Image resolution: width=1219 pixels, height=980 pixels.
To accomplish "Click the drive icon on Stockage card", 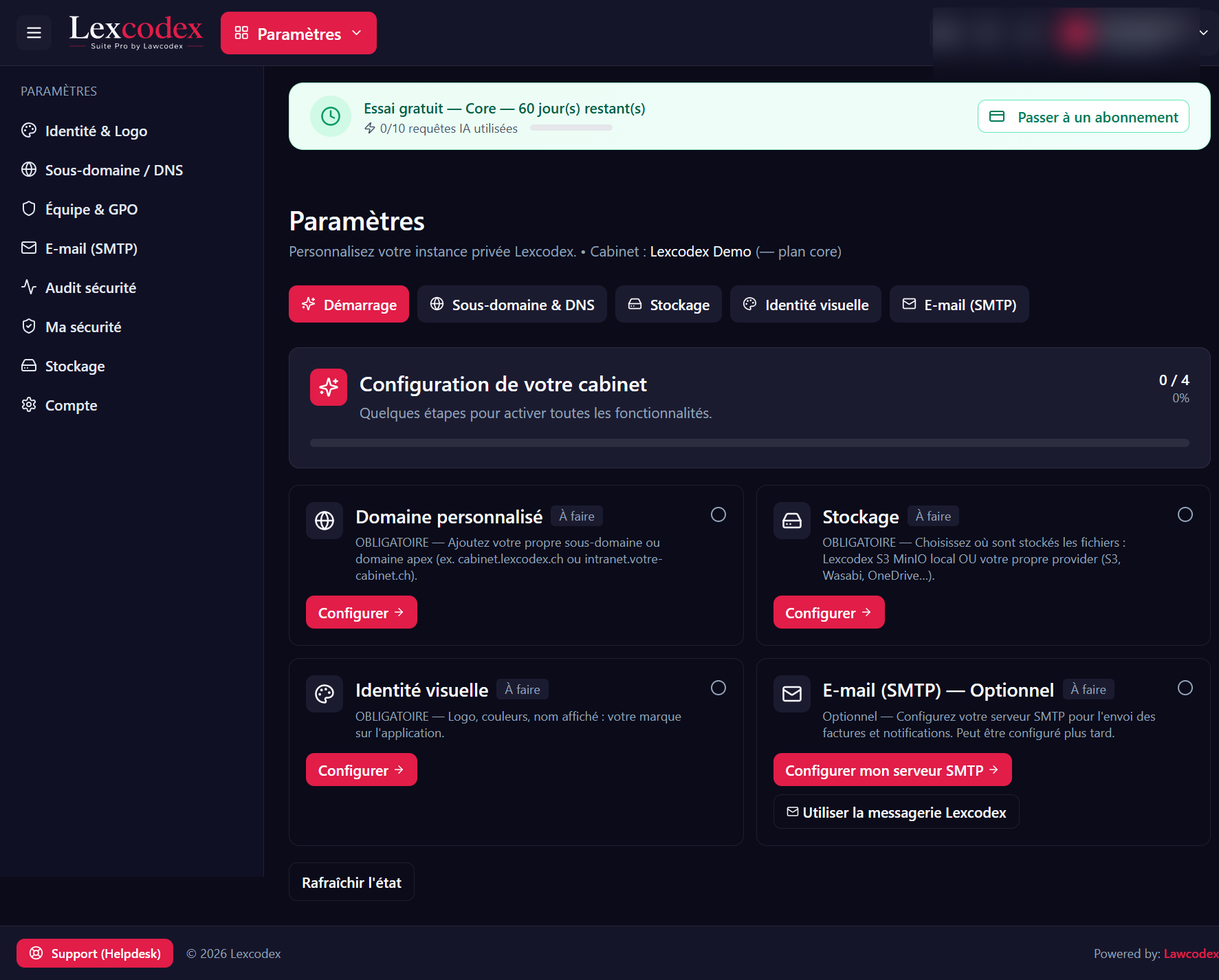I will click(792, 521).
